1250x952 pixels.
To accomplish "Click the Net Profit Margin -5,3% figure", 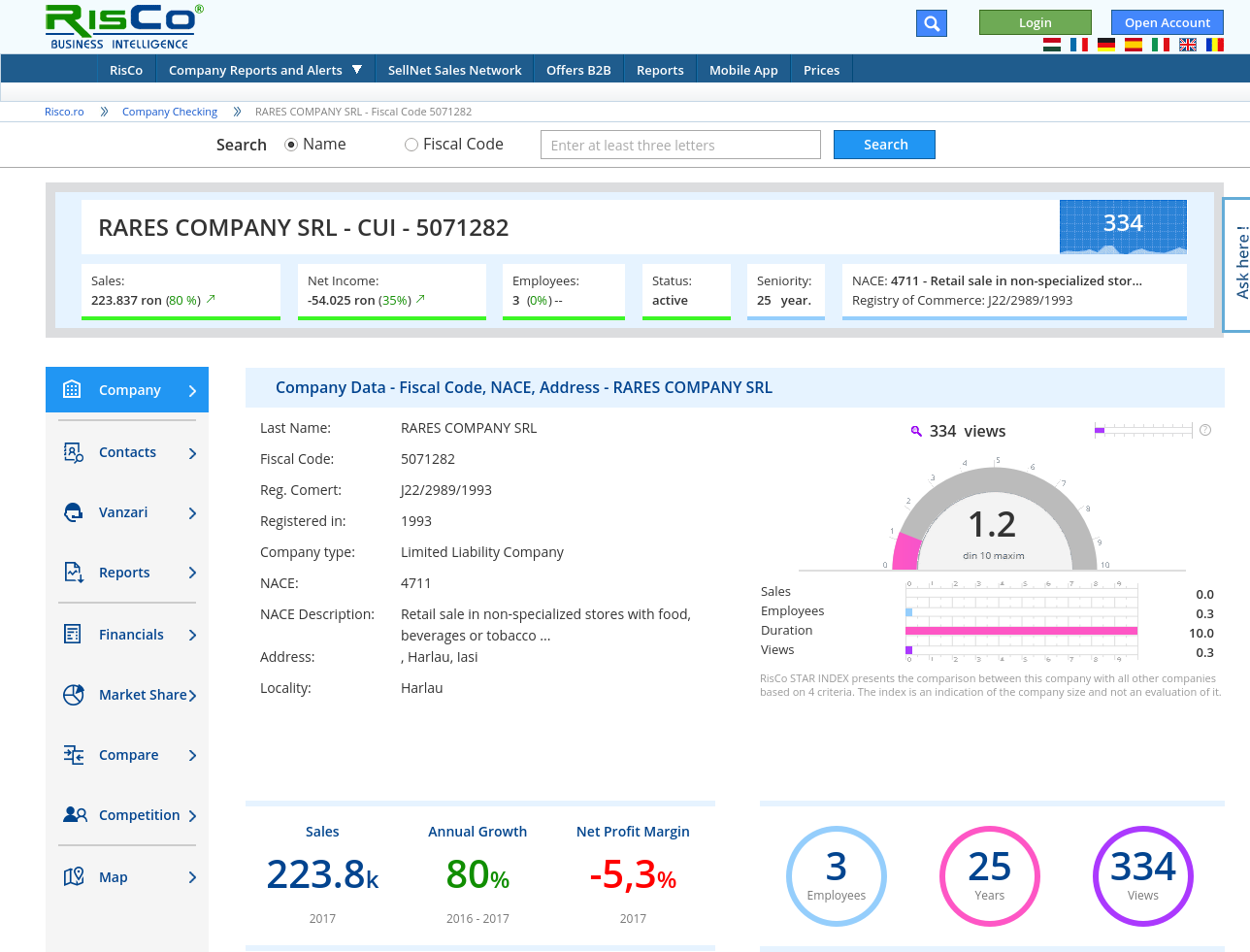I will click(633, 874).
